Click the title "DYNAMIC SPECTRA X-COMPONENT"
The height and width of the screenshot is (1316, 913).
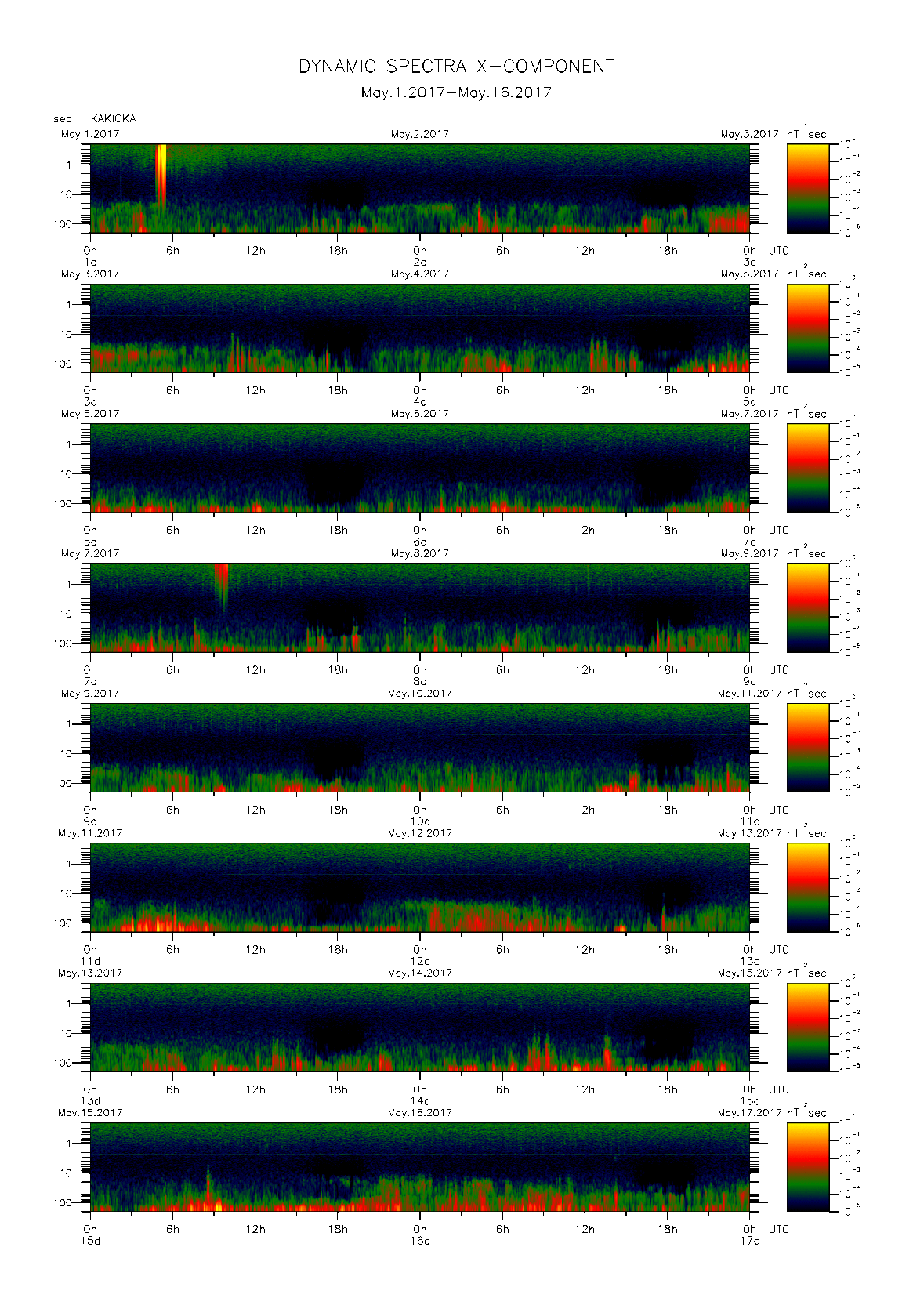click(456, 67)
